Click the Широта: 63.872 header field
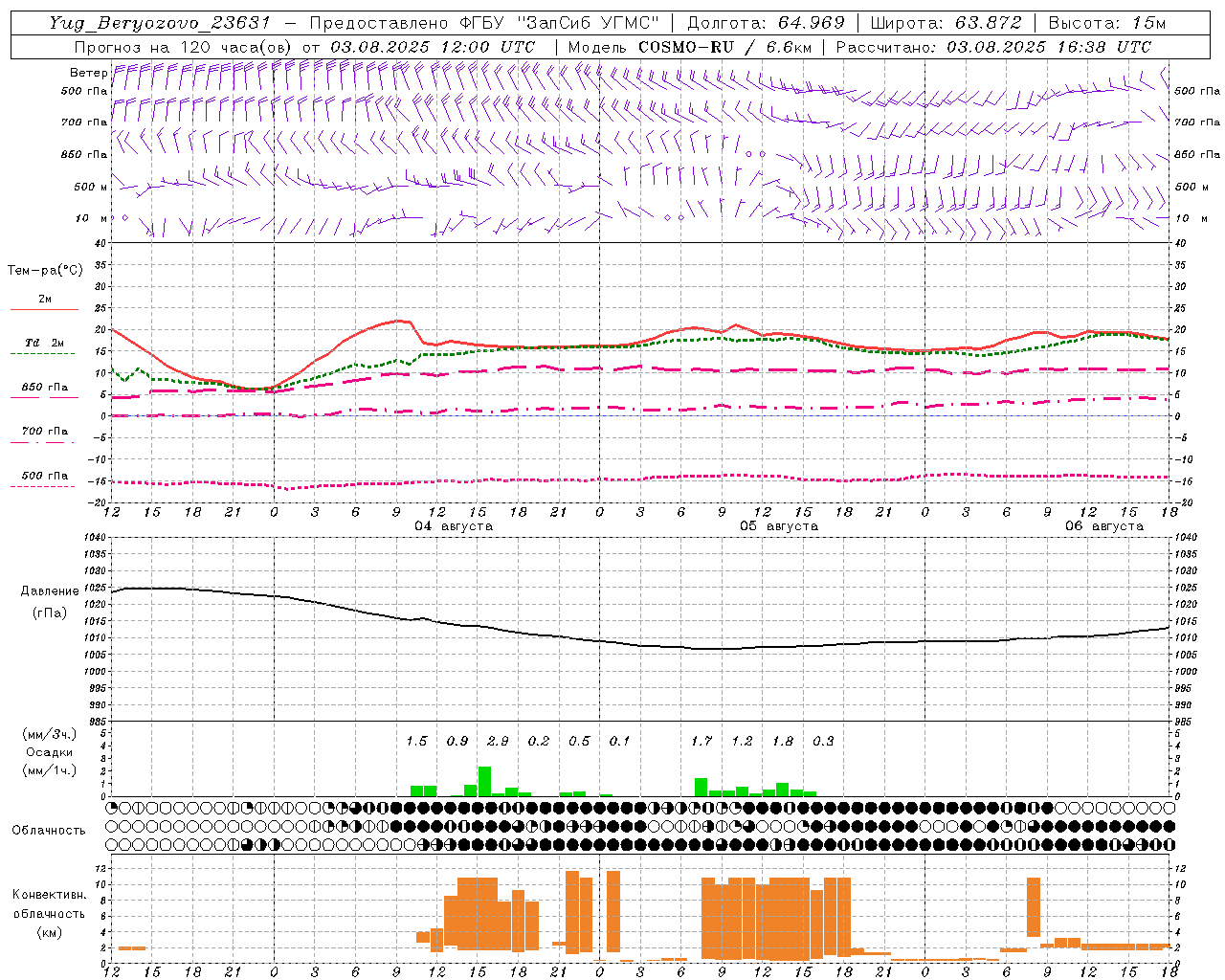This screenshot has width=1225, height=980. tap(947, 23)
